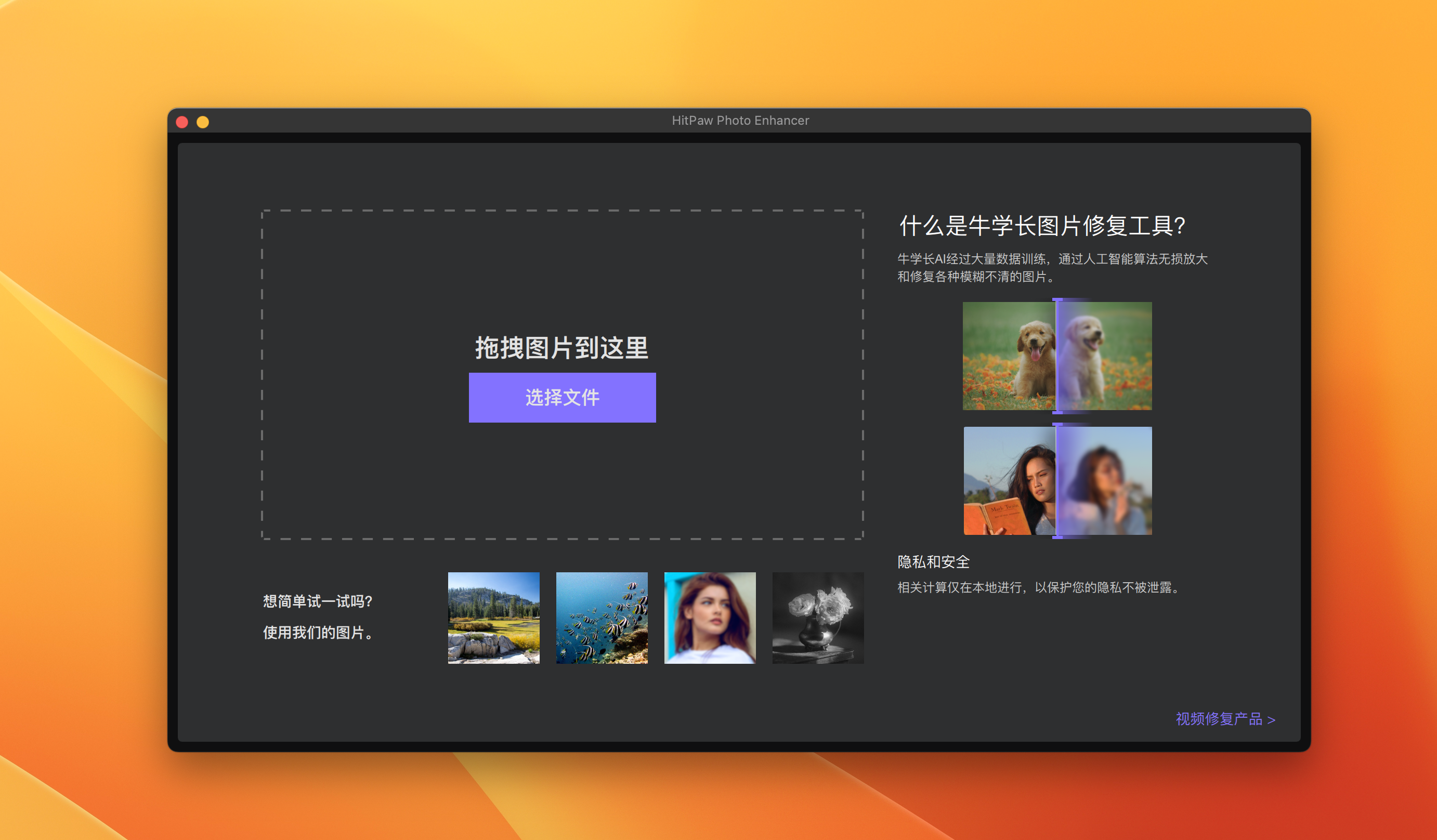The width and height of the screenshot is (1437, 840).
Task: Click the yellow minimize window button
Action: [202, 122]
